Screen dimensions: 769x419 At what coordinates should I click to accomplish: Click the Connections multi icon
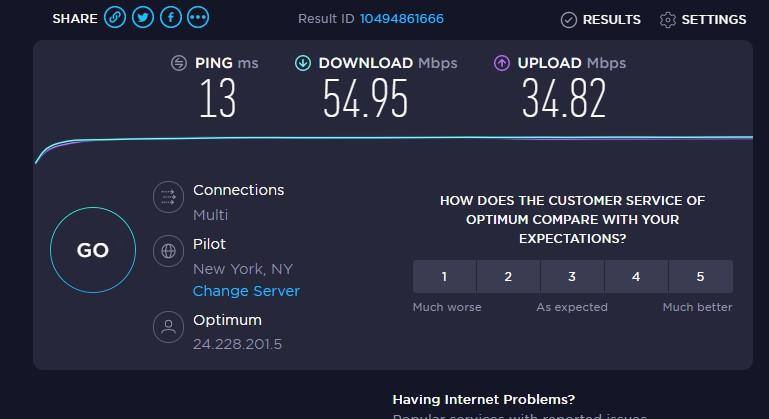click(x=168, y=197)
